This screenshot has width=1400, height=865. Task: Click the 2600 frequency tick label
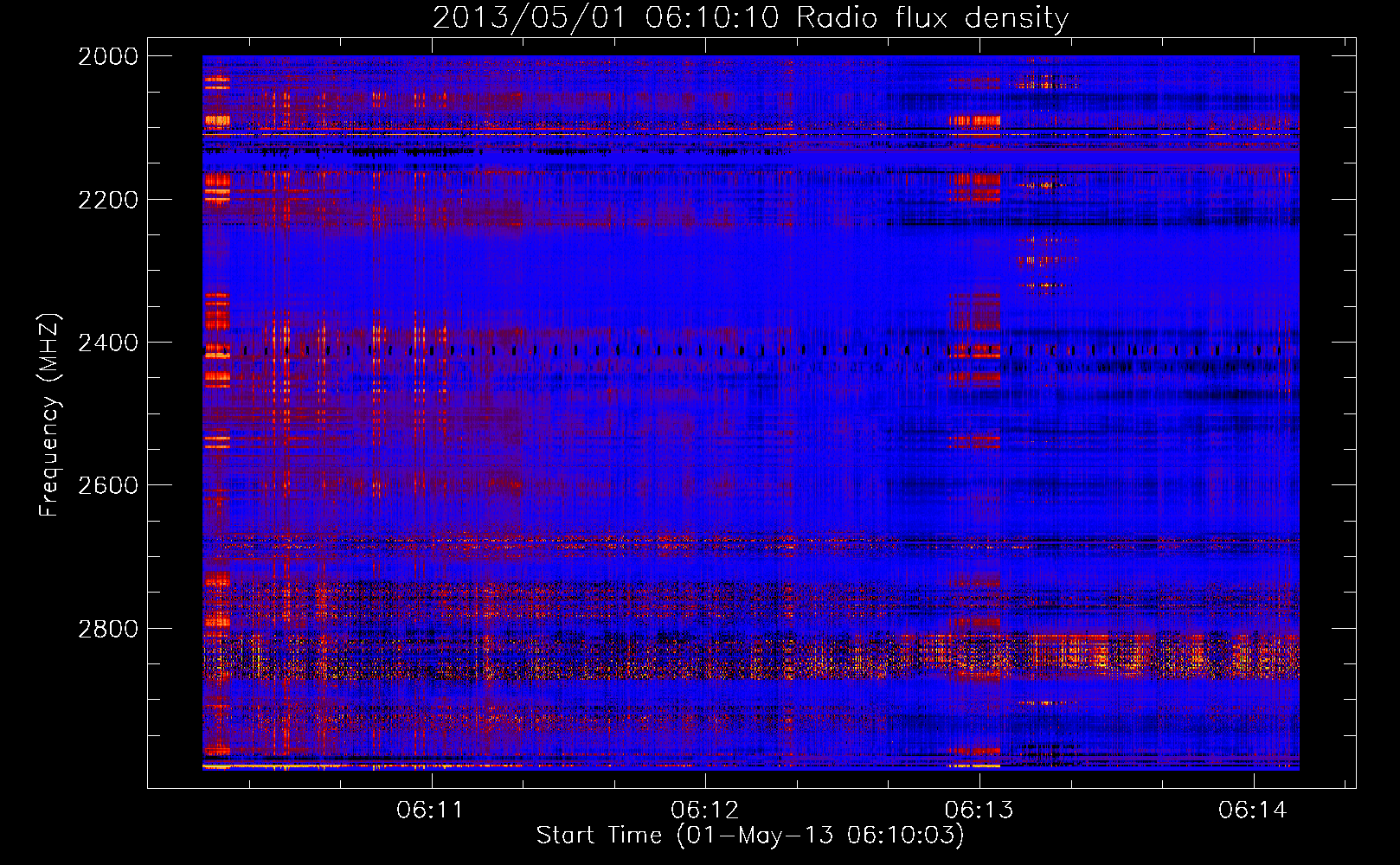coord(108,485)
